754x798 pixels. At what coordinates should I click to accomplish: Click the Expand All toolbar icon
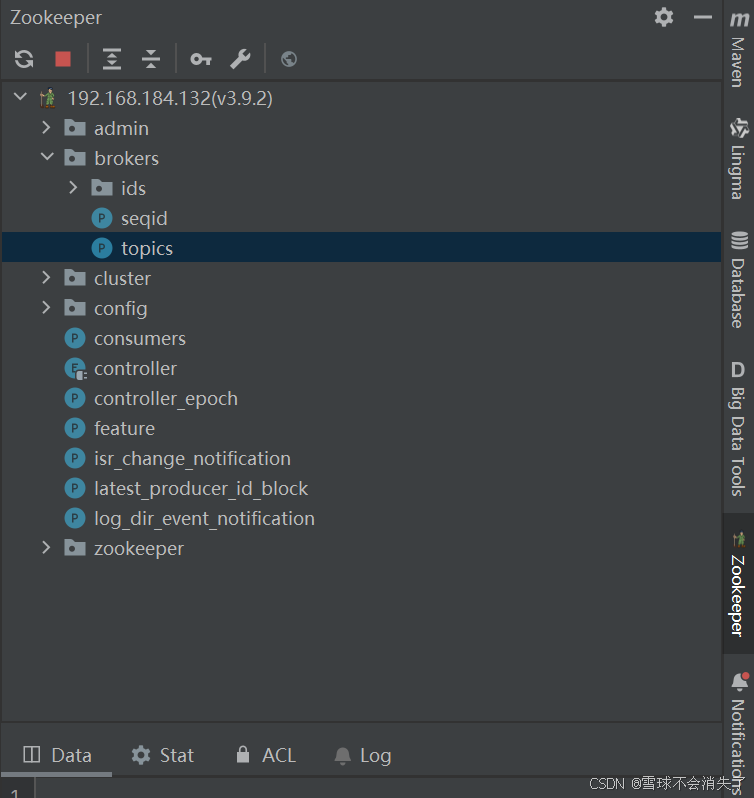pos(112,59)
